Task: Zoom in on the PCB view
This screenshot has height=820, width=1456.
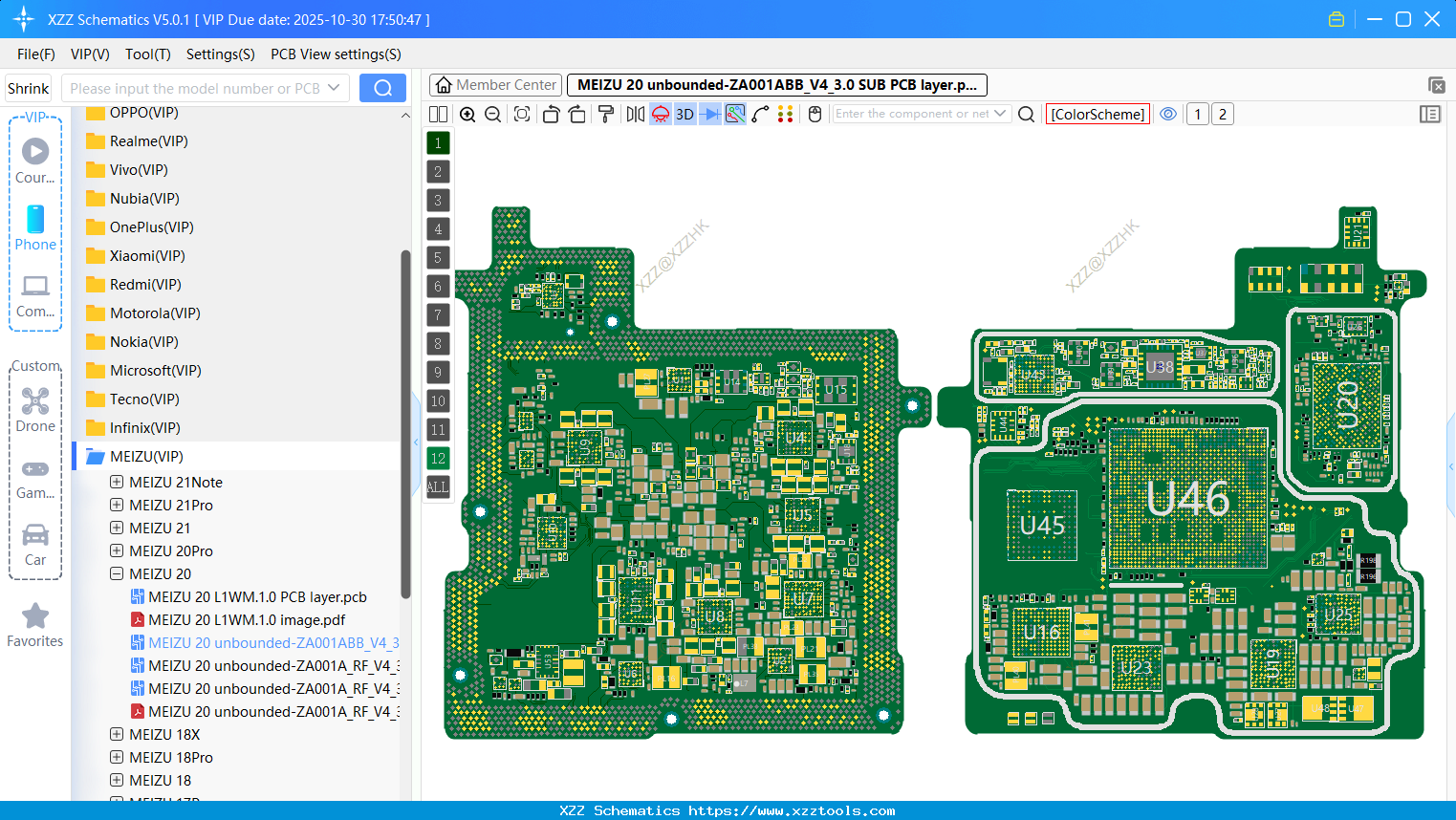Action: pyautogui.click(x=467, y=114)
